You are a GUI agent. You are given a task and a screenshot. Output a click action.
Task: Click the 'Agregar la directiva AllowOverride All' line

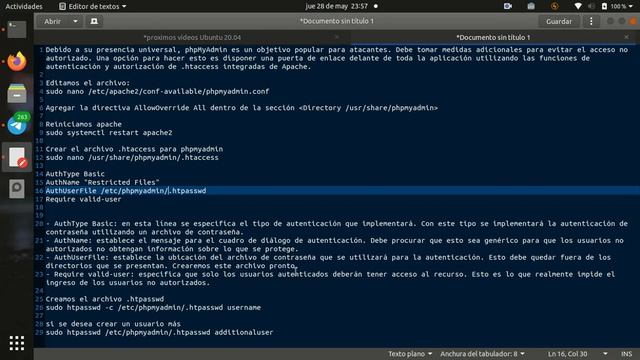click(x=242, y=108)
